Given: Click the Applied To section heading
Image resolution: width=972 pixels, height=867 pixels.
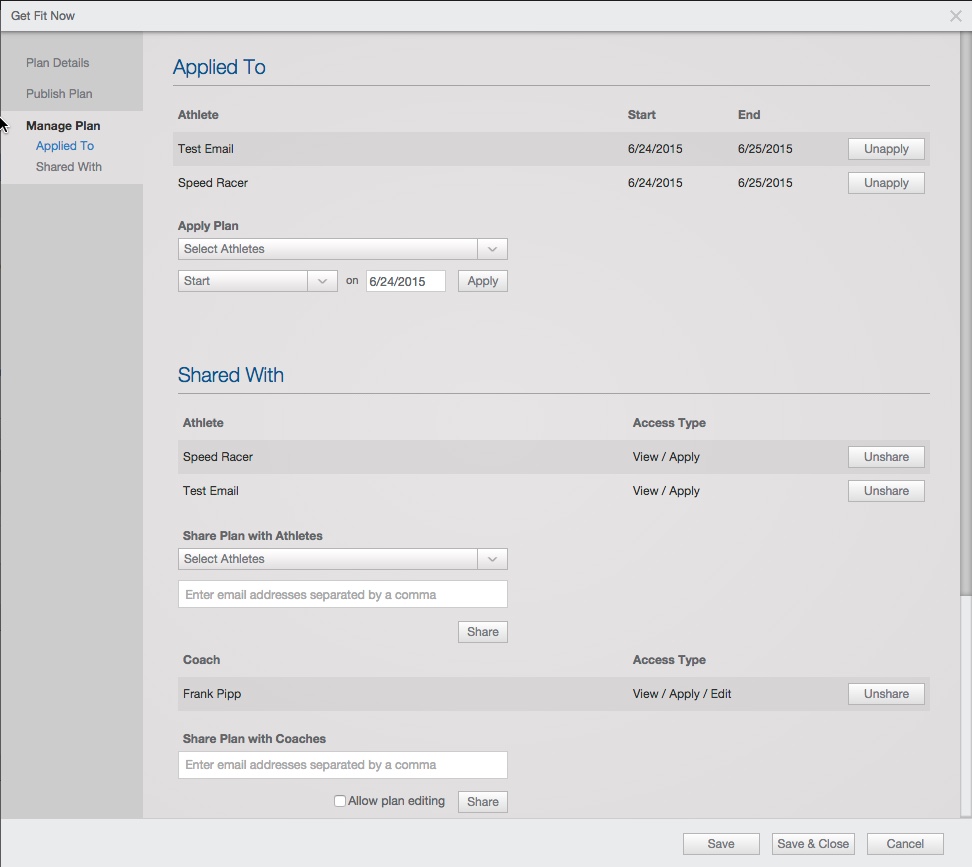Looking at the screenshot, I should [219, 67].
